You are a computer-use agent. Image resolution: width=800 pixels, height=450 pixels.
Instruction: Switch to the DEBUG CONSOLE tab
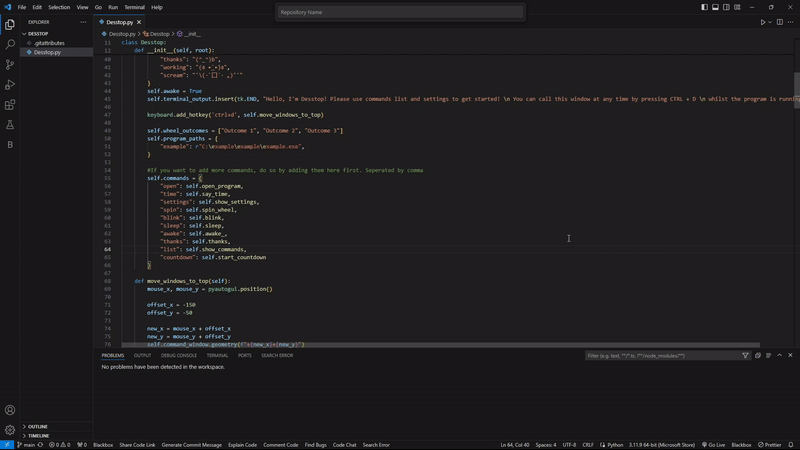coord(179,356)
